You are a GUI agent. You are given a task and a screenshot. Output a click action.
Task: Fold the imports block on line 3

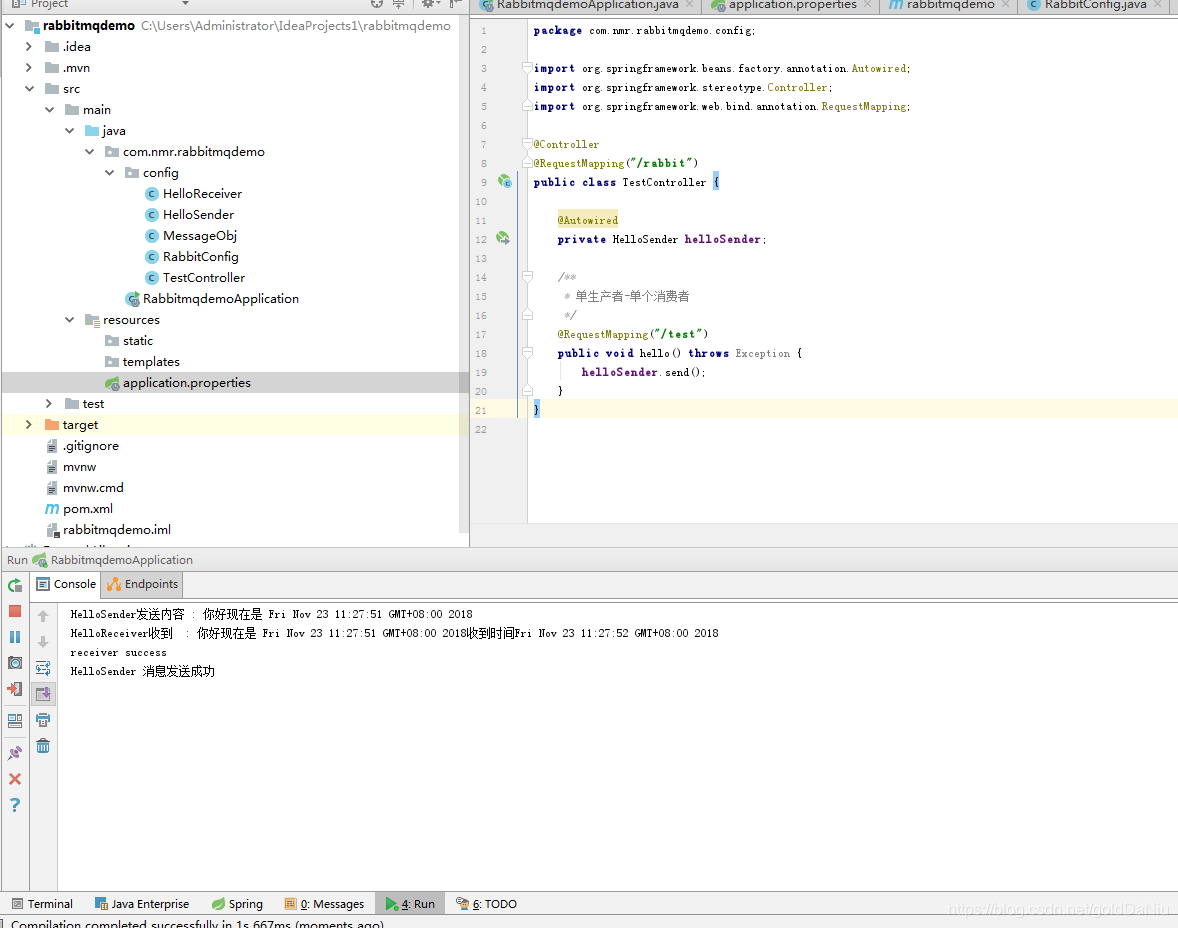(x=527, y=68)
